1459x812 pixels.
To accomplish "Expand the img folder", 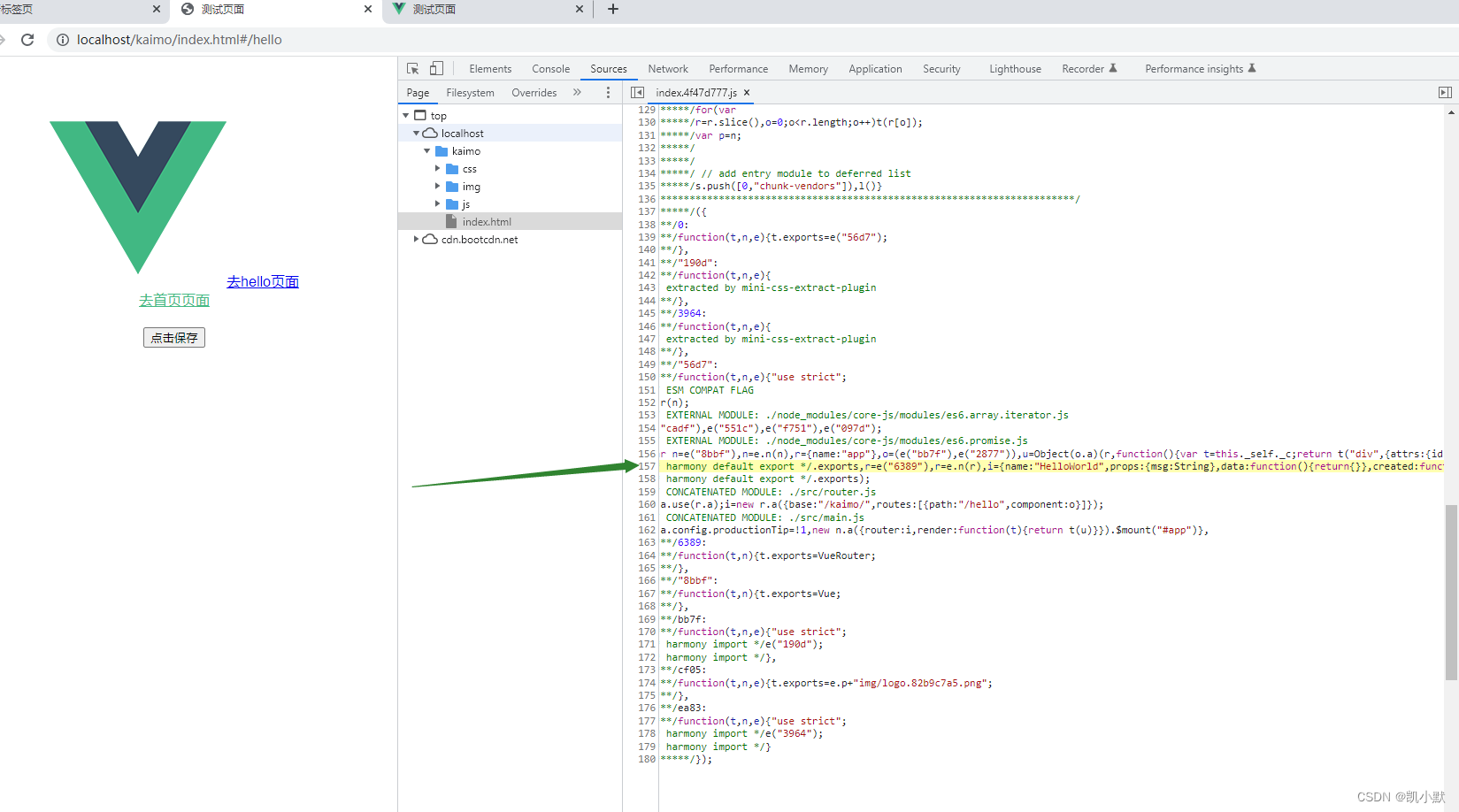I will point(437,187).
